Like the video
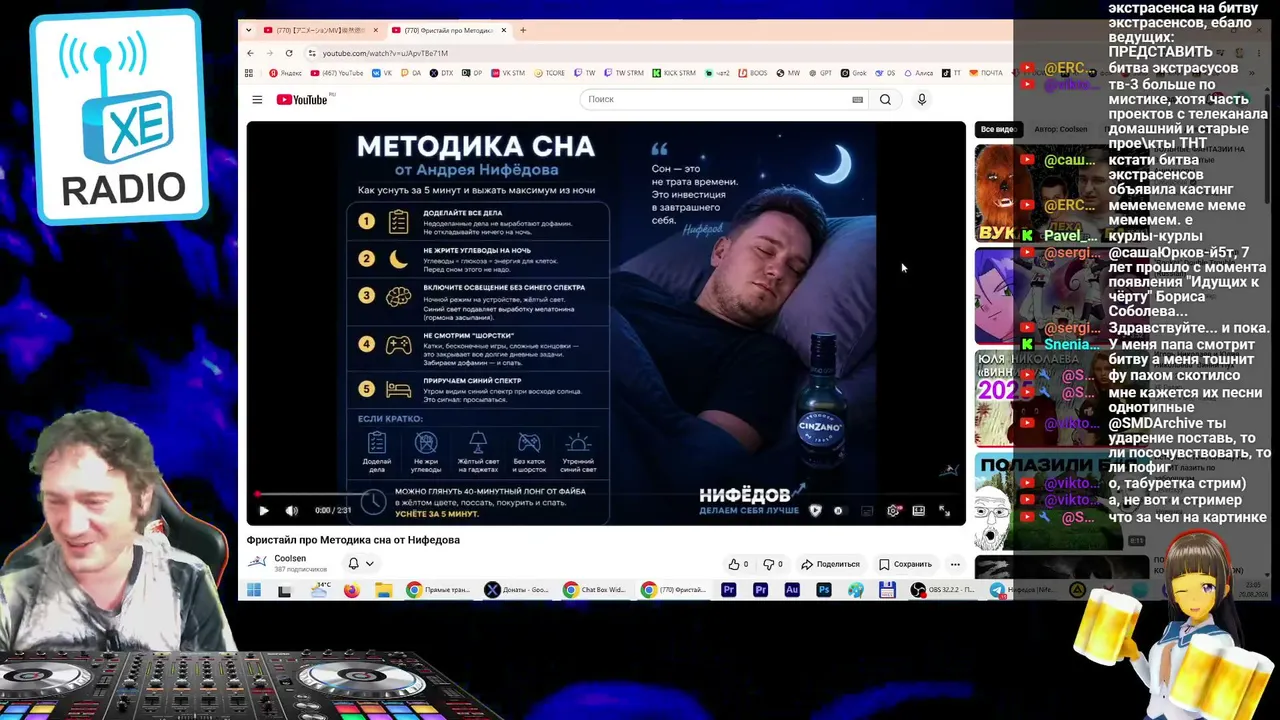Viewport: 1280px width, 720px height. (x=738, y=564)
